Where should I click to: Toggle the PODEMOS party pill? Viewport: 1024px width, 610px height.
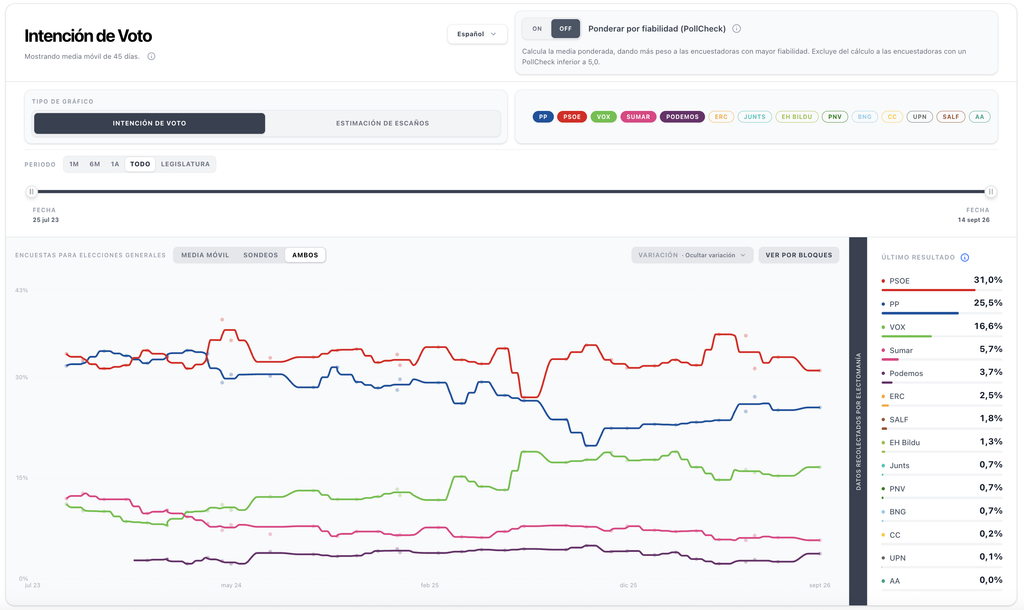tap(682, 117)
